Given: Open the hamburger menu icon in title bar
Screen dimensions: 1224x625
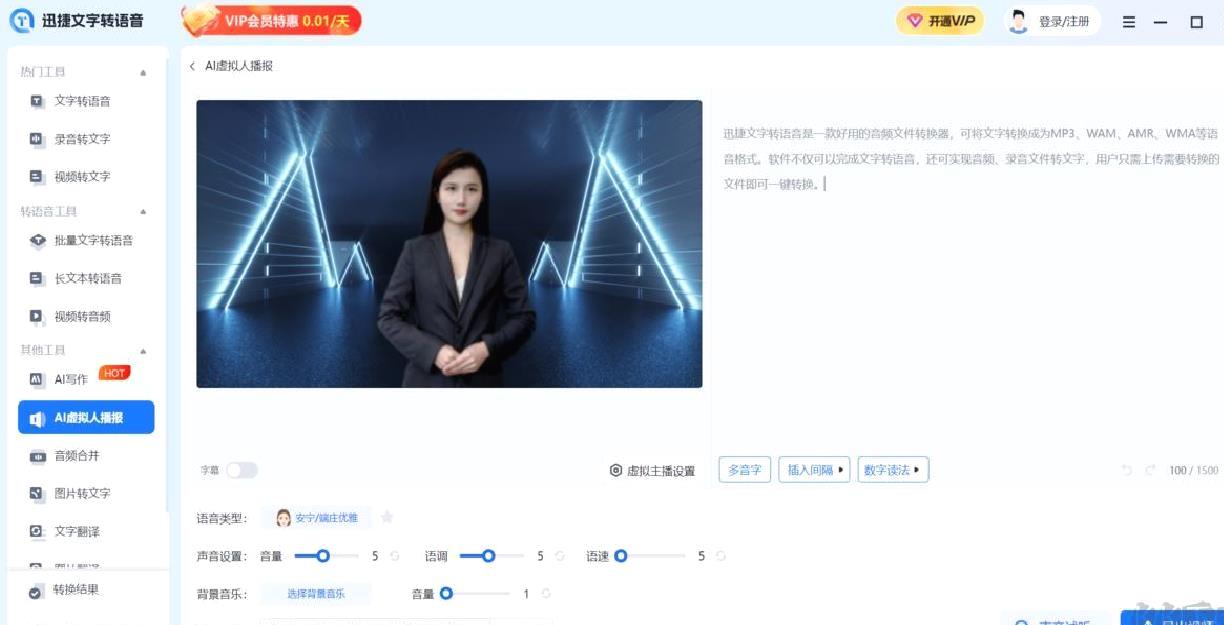Looking at the screenshot, I should tap(1129, 22).
